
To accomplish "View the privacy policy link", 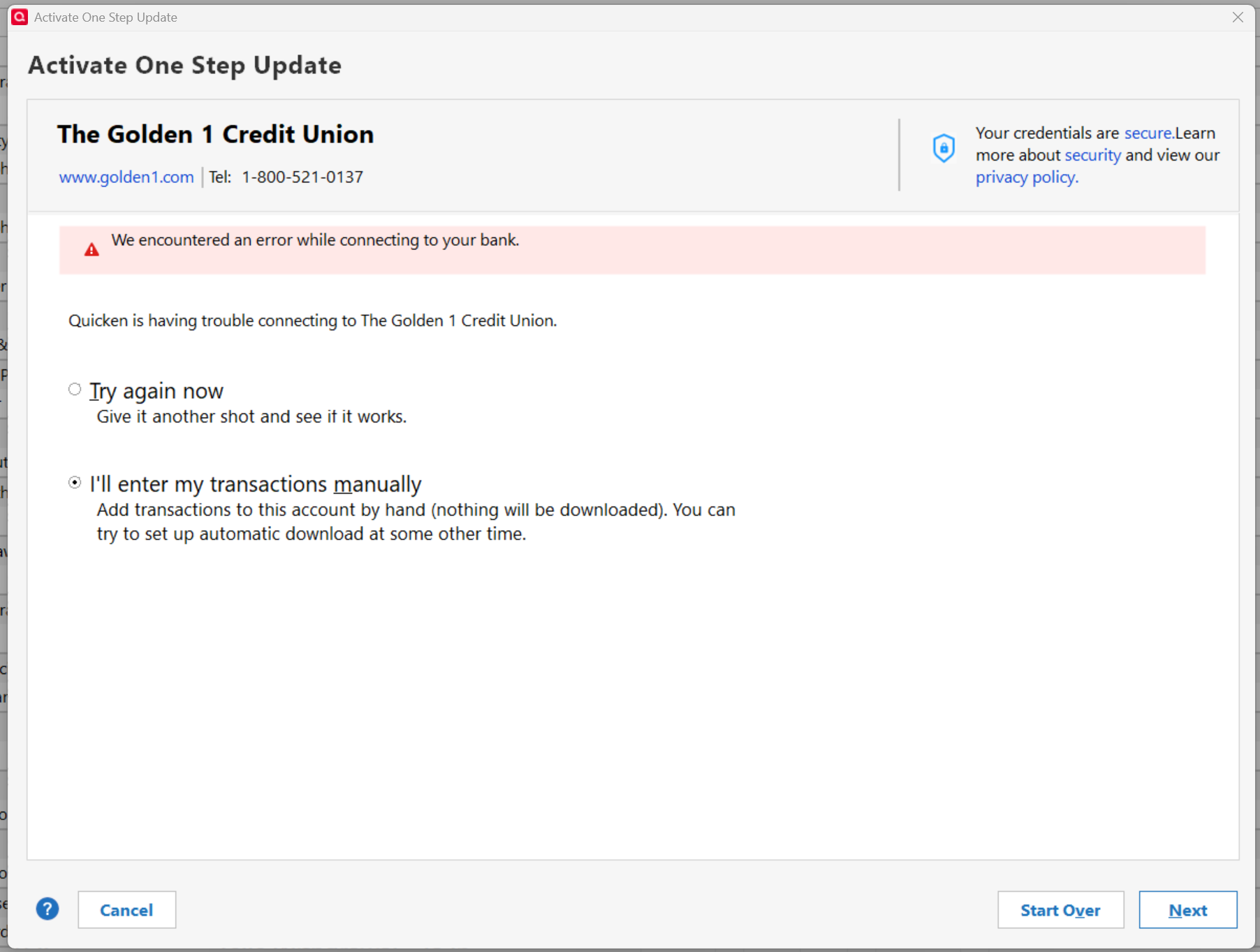I will (x=1027, y=177).
